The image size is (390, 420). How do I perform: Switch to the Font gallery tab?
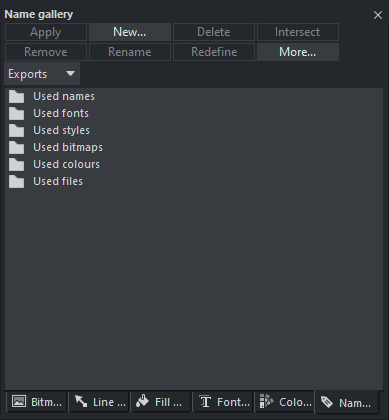click(223, 402)
